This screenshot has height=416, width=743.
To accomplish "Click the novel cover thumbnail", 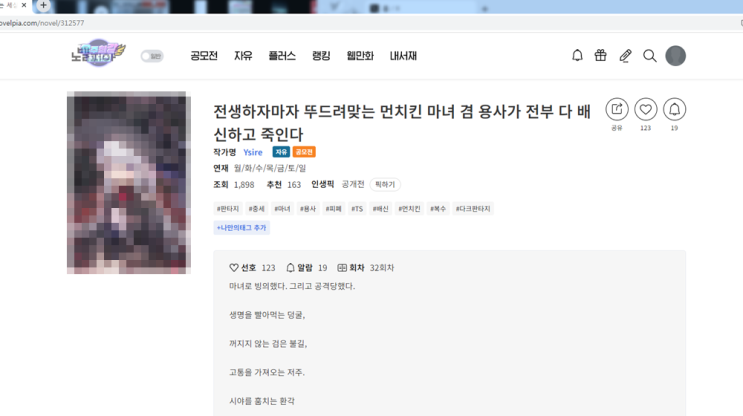I will tap(129, 182).
